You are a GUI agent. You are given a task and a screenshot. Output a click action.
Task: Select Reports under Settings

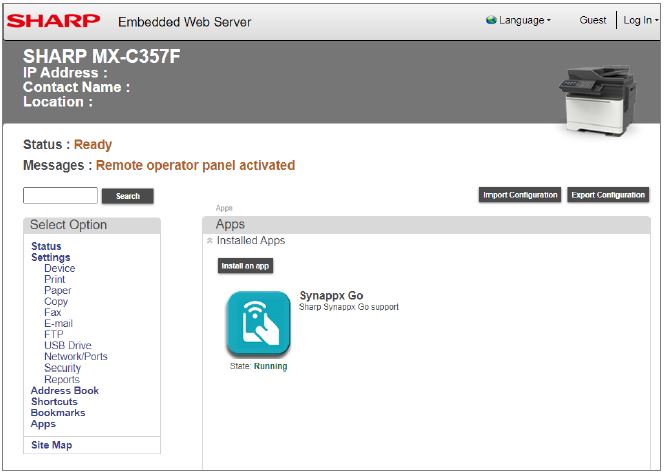[x=62, y=379]
